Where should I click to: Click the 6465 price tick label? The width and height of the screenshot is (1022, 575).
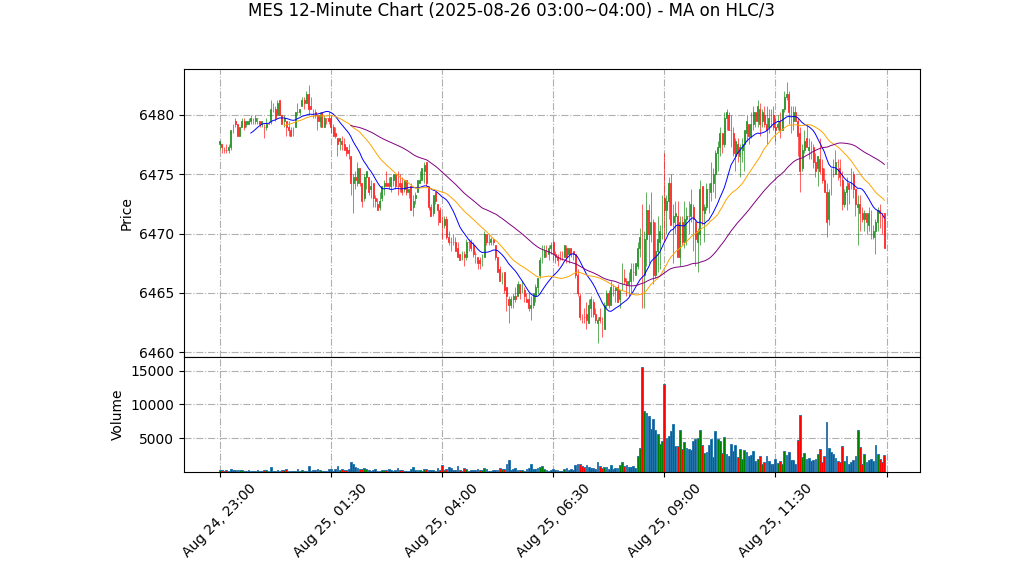(156, 294)
